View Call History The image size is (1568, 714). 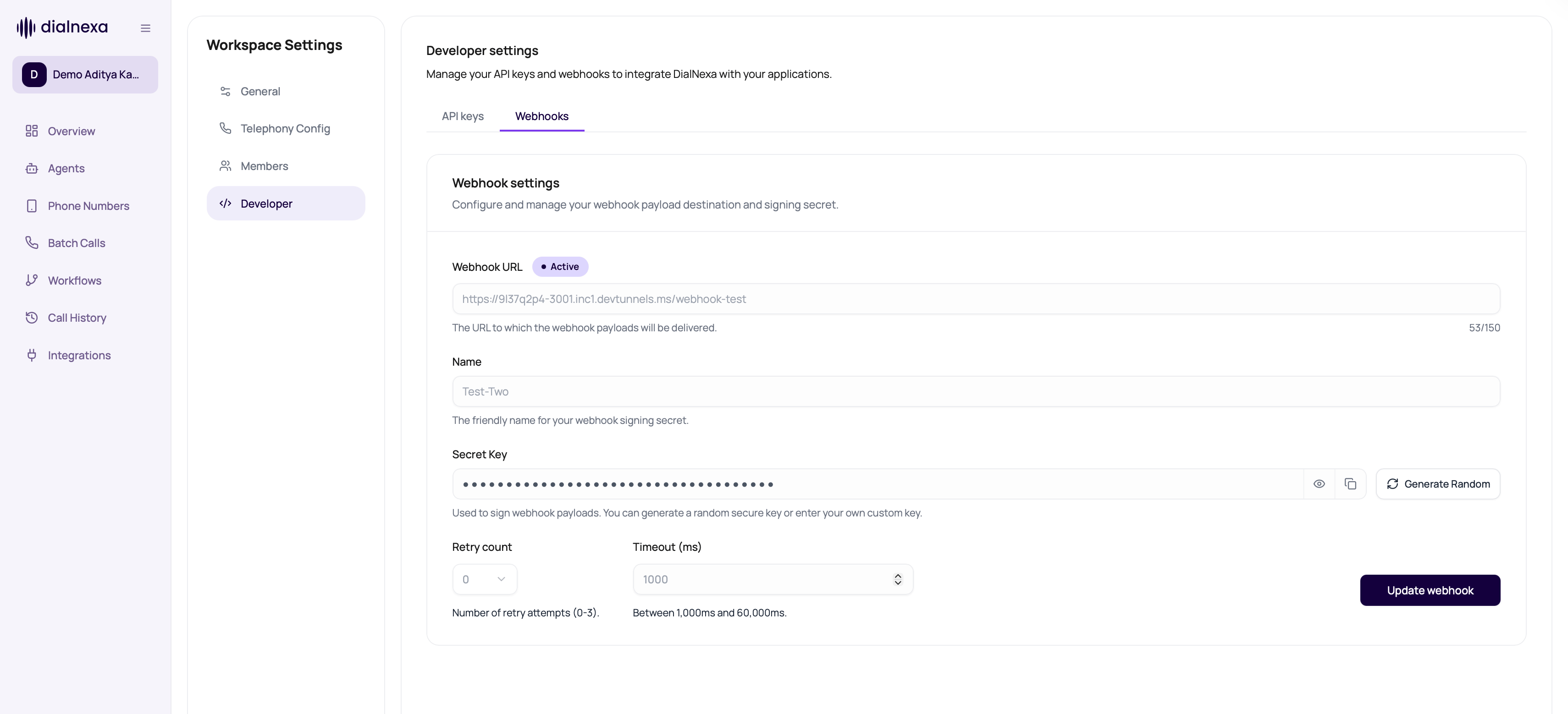pos(85,318)
